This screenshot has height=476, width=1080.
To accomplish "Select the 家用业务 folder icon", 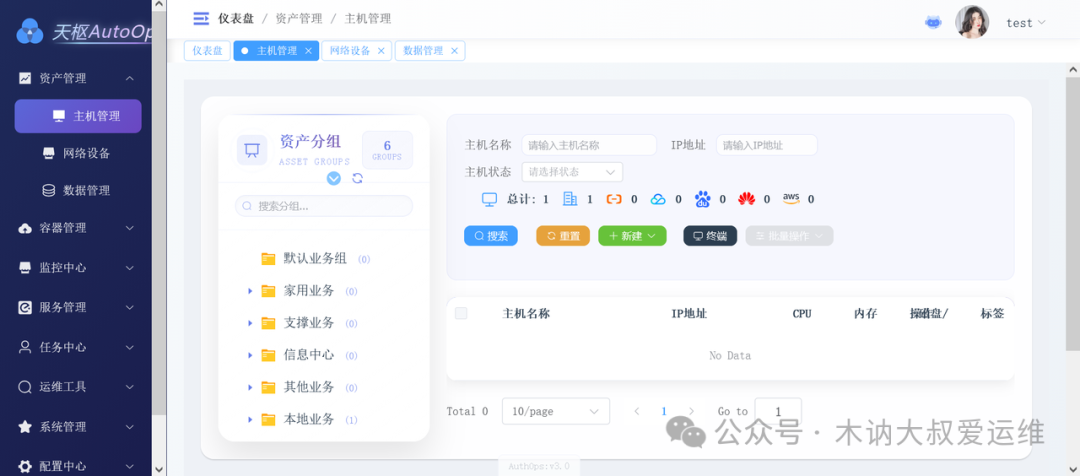I will pyautogui.click(x=269, y=291).
